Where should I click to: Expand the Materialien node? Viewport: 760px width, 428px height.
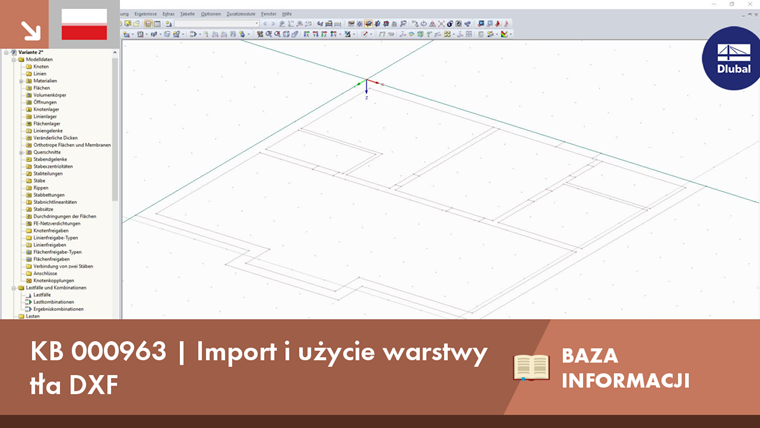(21, 81)
